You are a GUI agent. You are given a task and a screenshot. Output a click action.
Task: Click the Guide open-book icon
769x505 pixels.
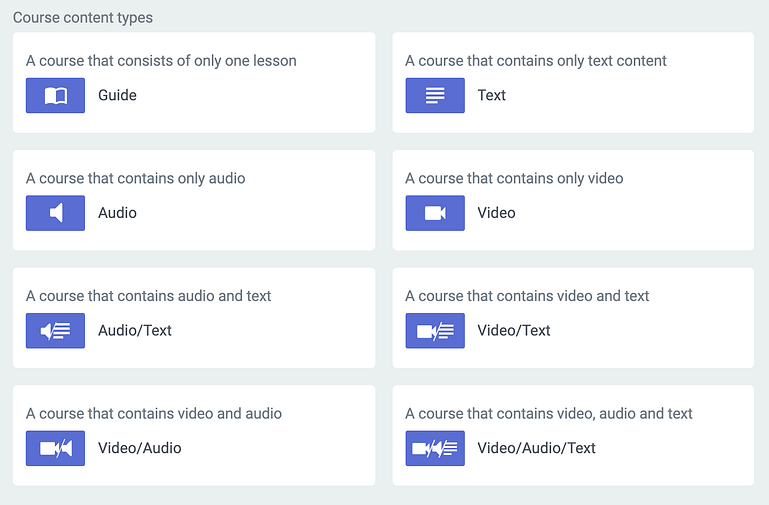[x=55, y=95]
